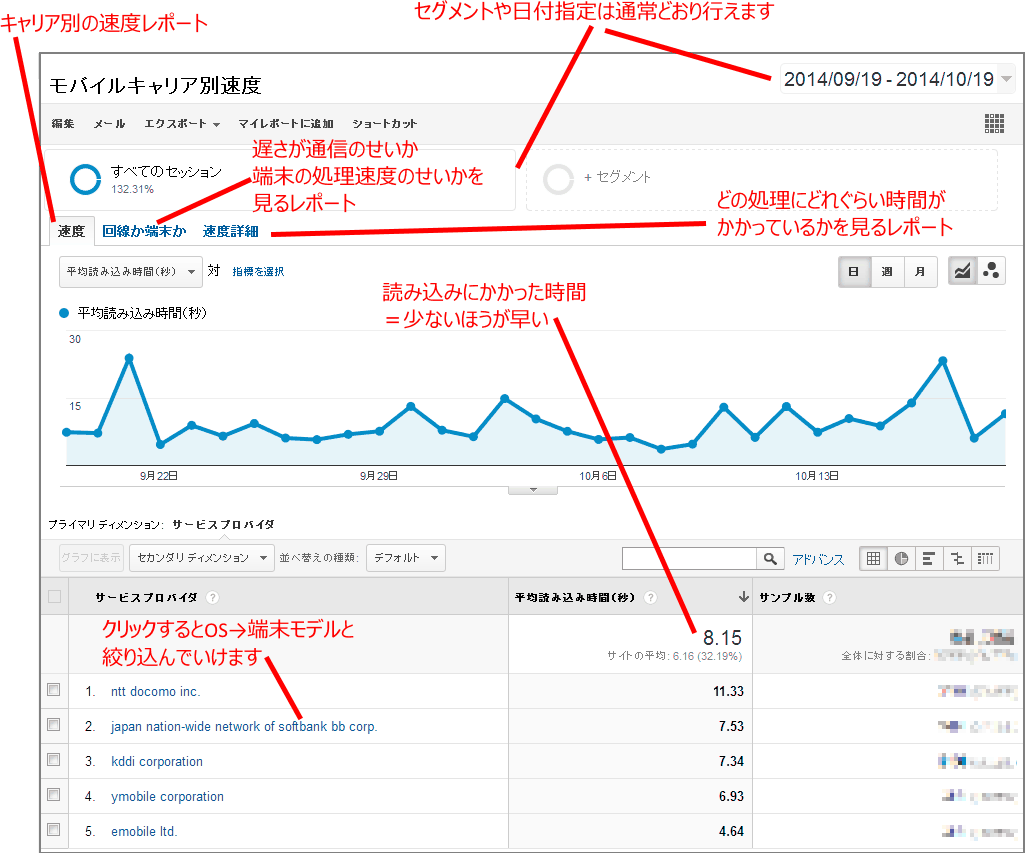Switch to the 回線か端末か tab
1025x853 pixels.
tap(144, 231)
